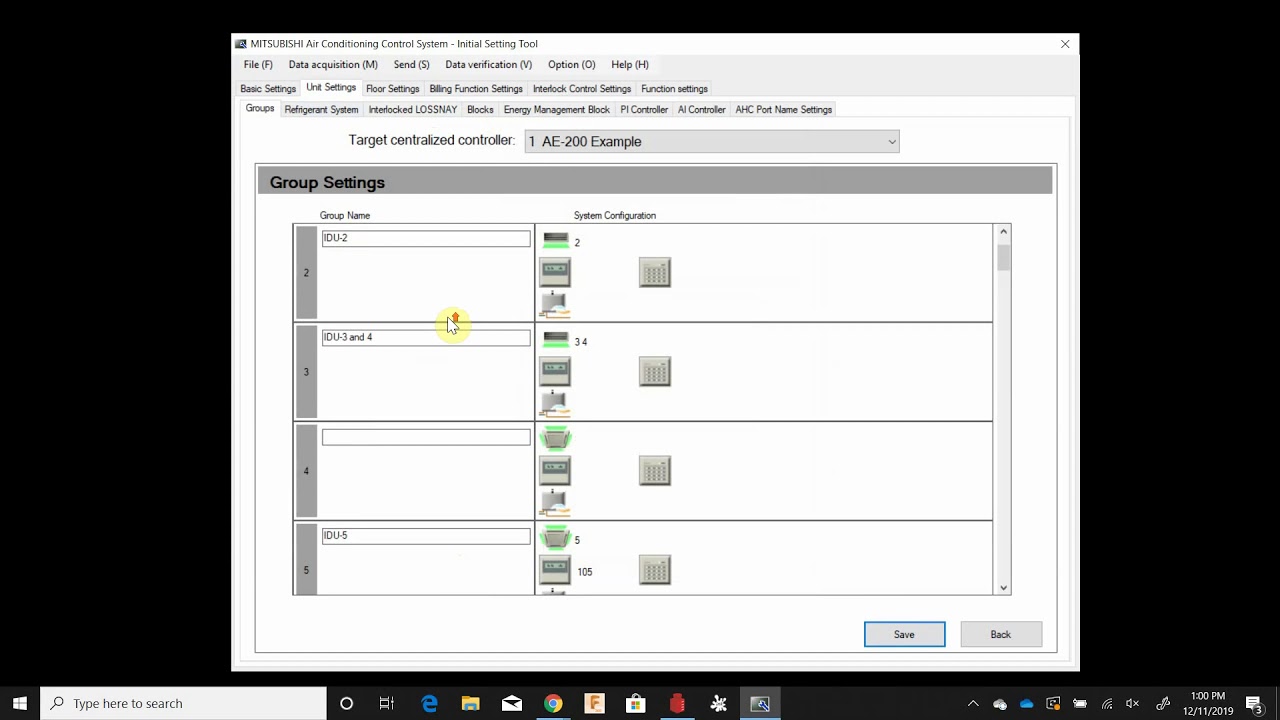The image size is (1280, 720).
Task: Show hidden system tray icons
Action: tap(973, 703)
